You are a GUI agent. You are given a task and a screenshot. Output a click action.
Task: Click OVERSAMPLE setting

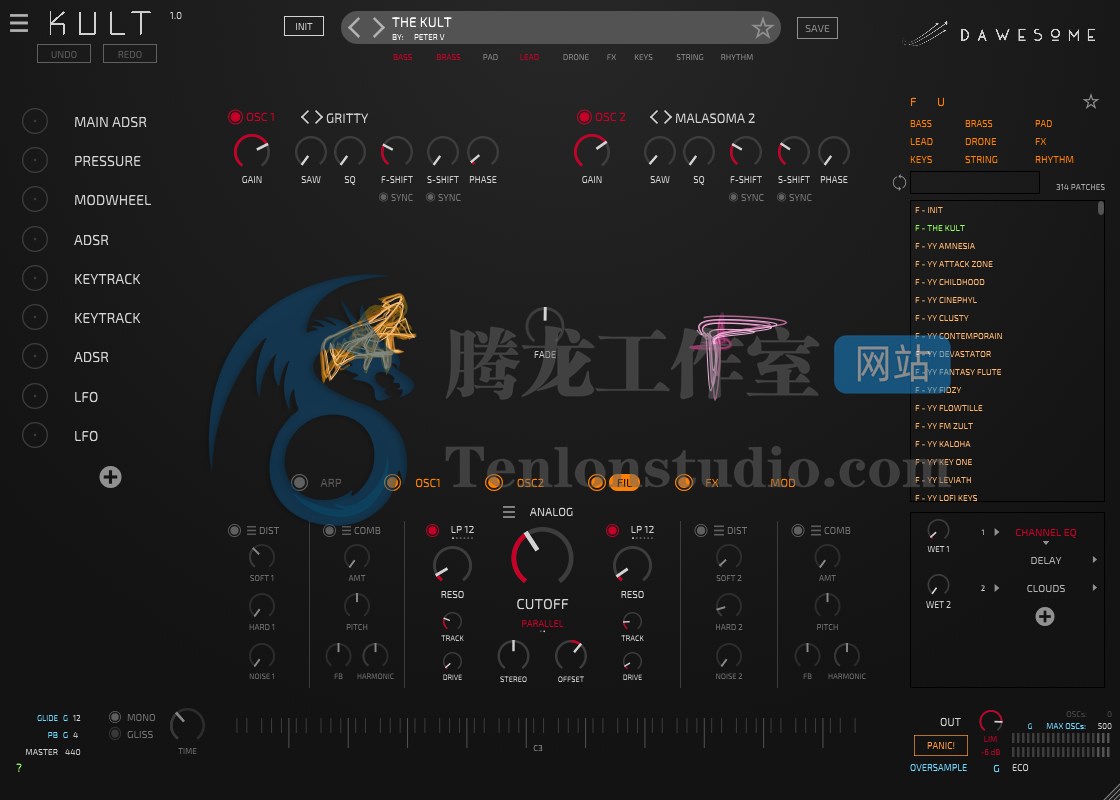(938, 768)
